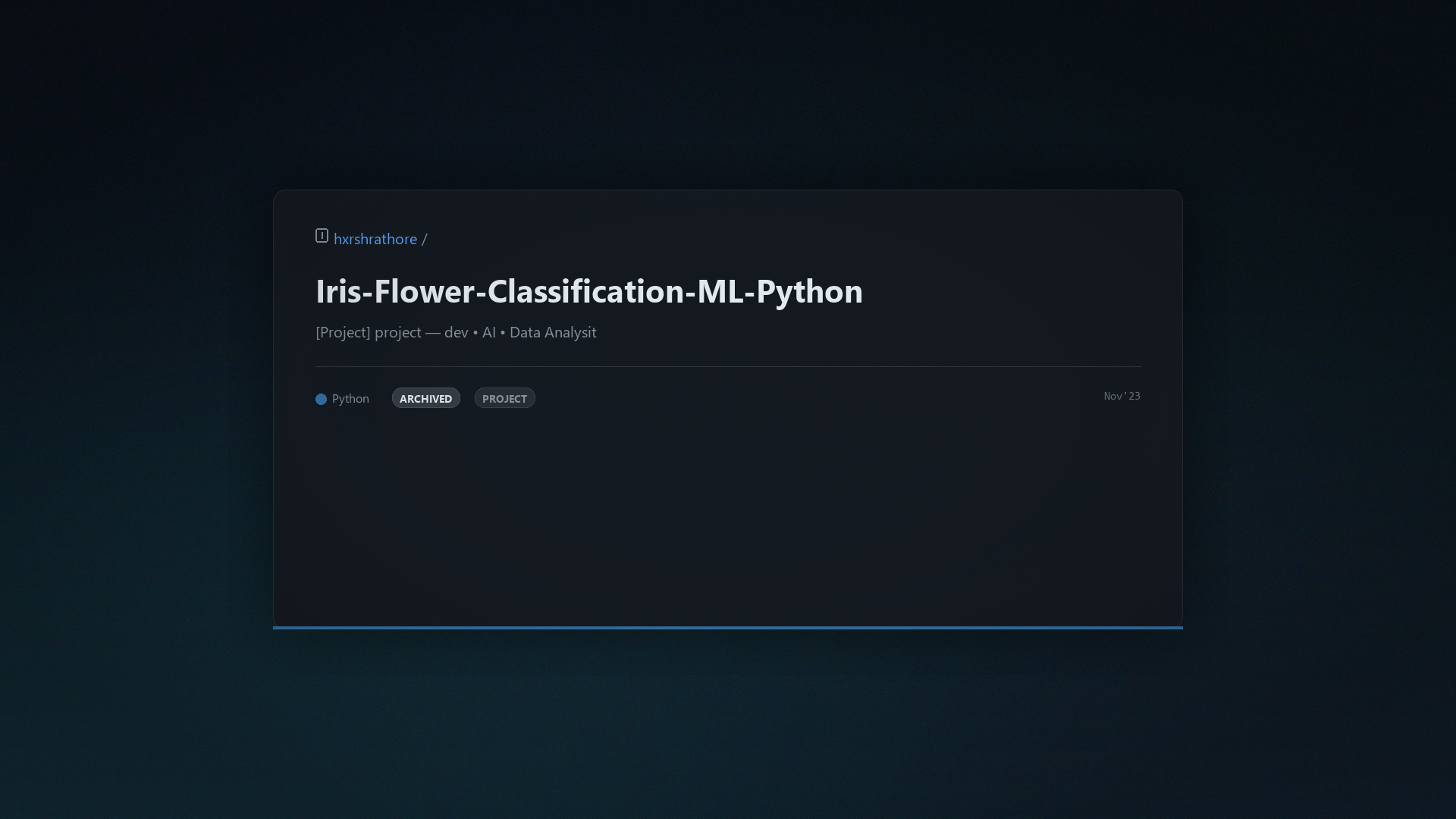Click the ARCHIVED badge

point(425,398)
